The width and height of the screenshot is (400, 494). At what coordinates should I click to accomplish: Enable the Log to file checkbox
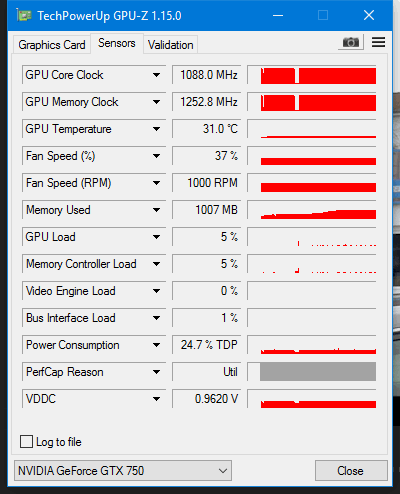[x=26, y=441]
